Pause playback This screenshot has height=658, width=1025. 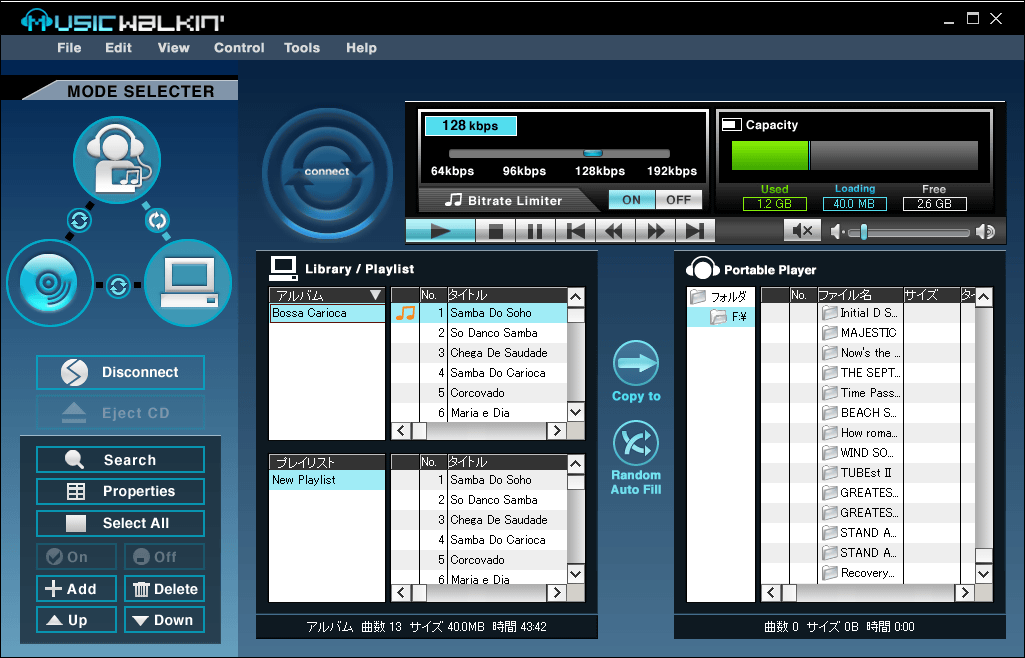coord(535,231)
